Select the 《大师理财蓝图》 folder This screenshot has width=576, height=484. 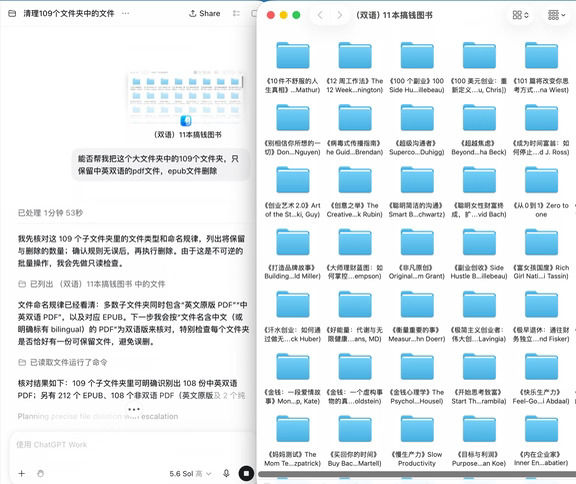355,242
